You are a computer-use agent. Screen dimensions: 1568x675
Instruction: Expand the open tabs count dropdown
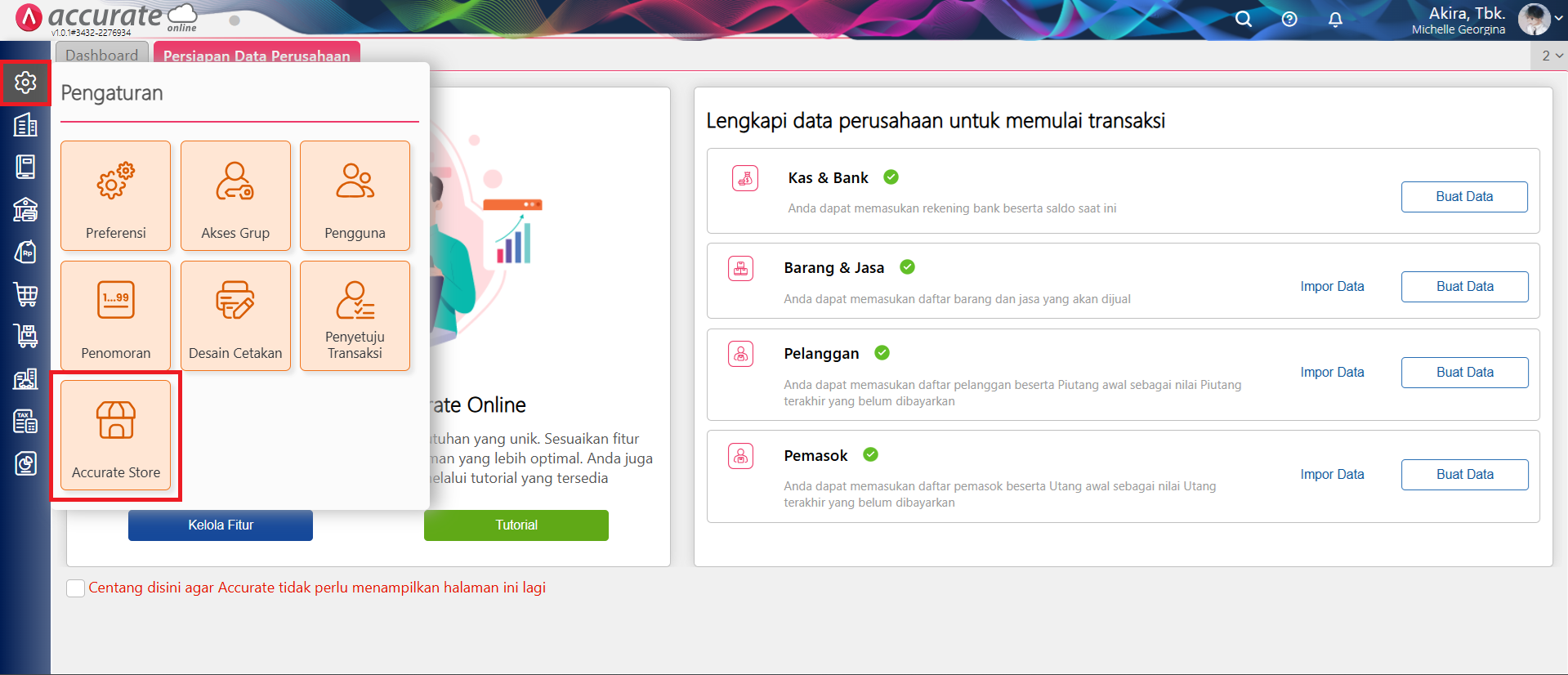tap(1552, 56)
